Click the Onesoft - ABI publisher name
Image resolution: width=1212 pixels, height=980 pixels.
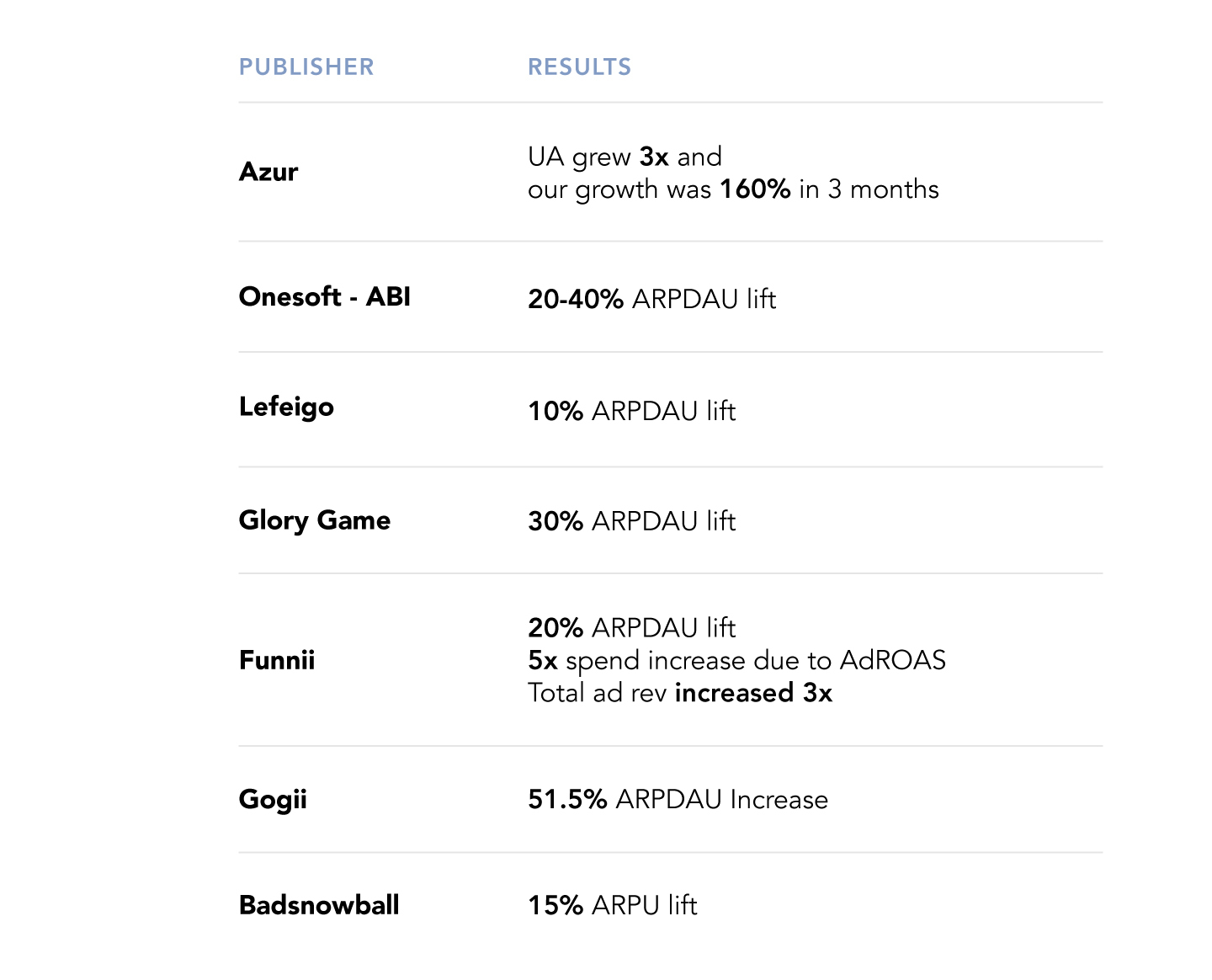pos(324,296)
